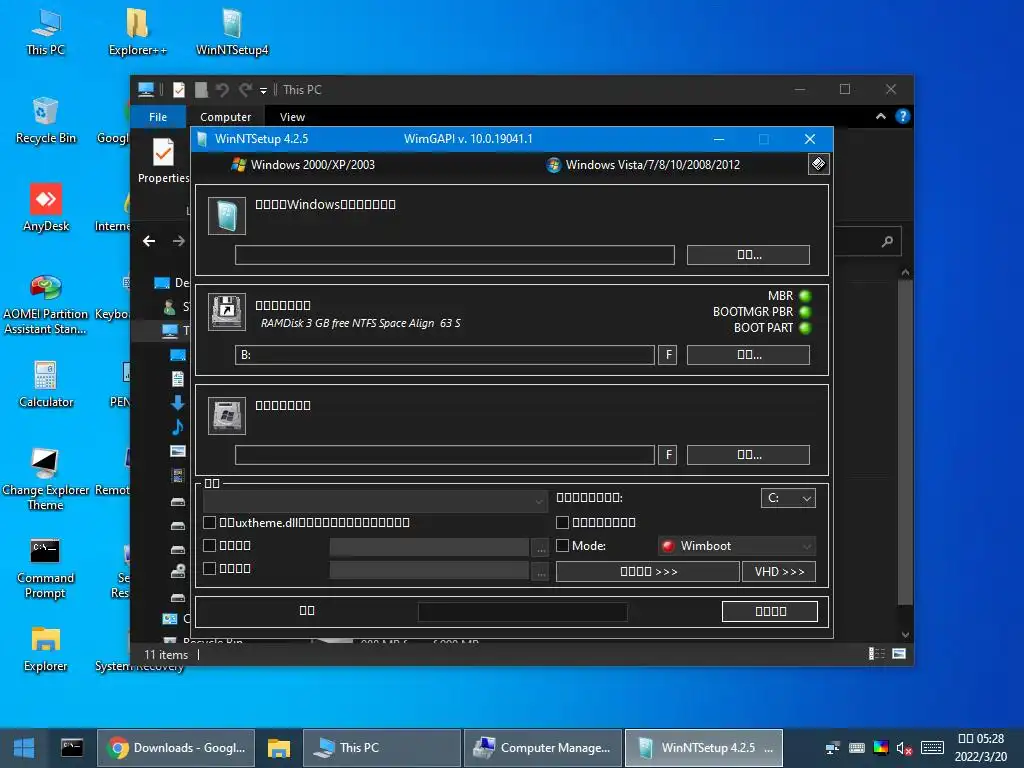The height and width of the screenshot is (768, 1024).
Task: Click tweaks >>> button left of VHD
Action: (647, 571)
